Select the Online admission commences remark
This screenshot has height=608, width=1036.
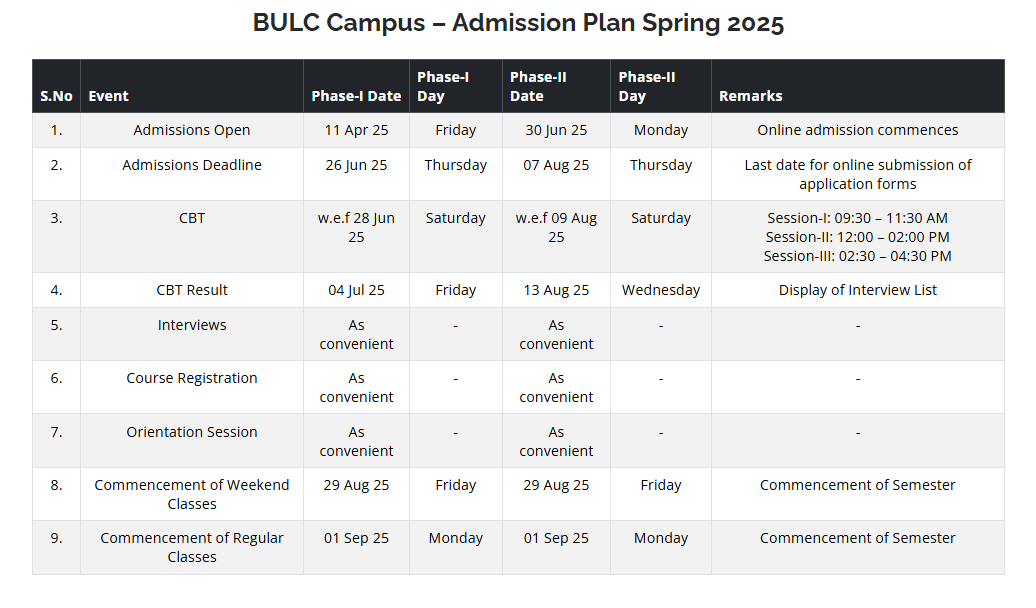pyautogui.click(x=858, y=130)
